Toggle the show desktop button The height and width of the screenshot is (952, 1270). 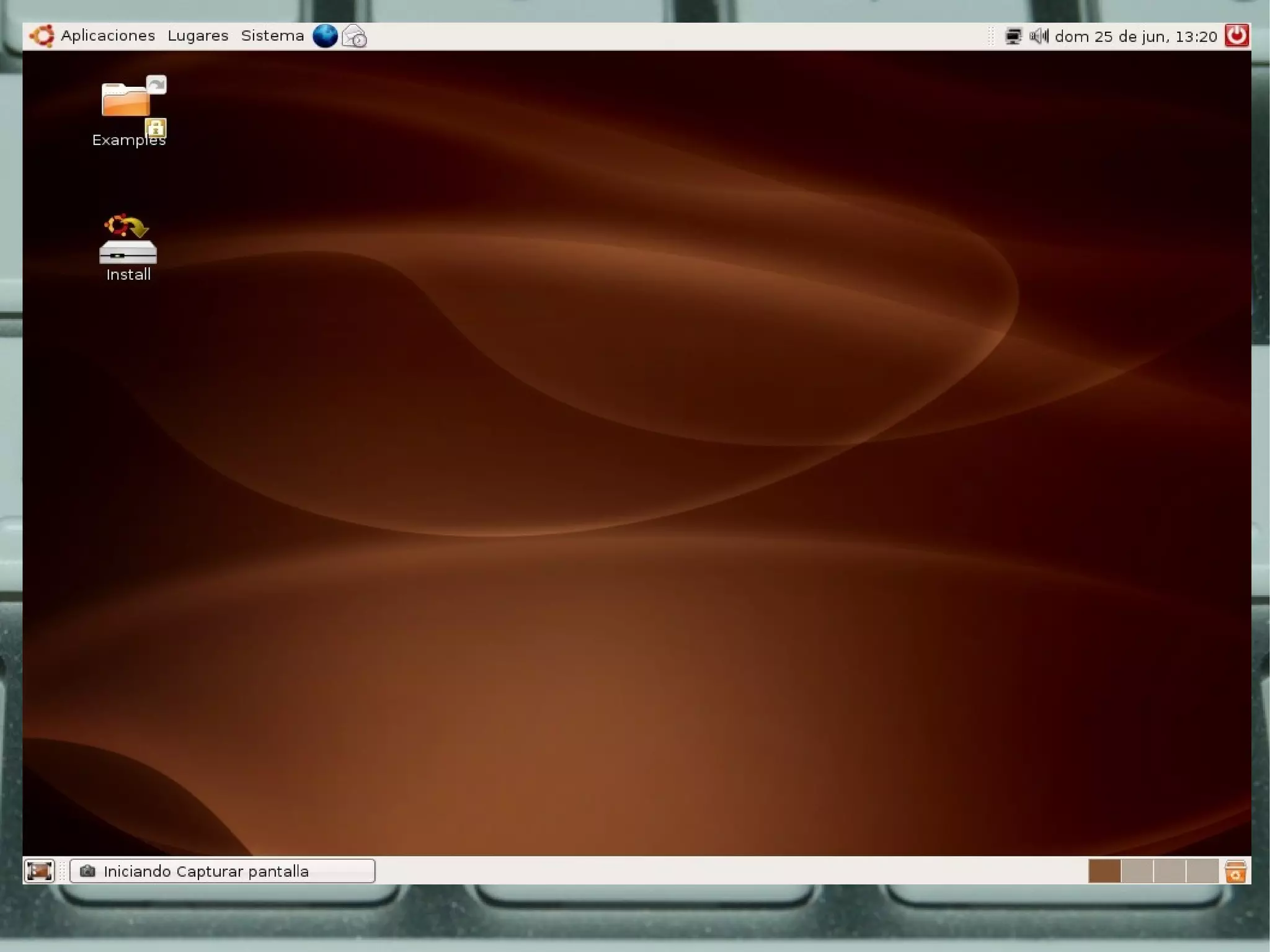39,871
